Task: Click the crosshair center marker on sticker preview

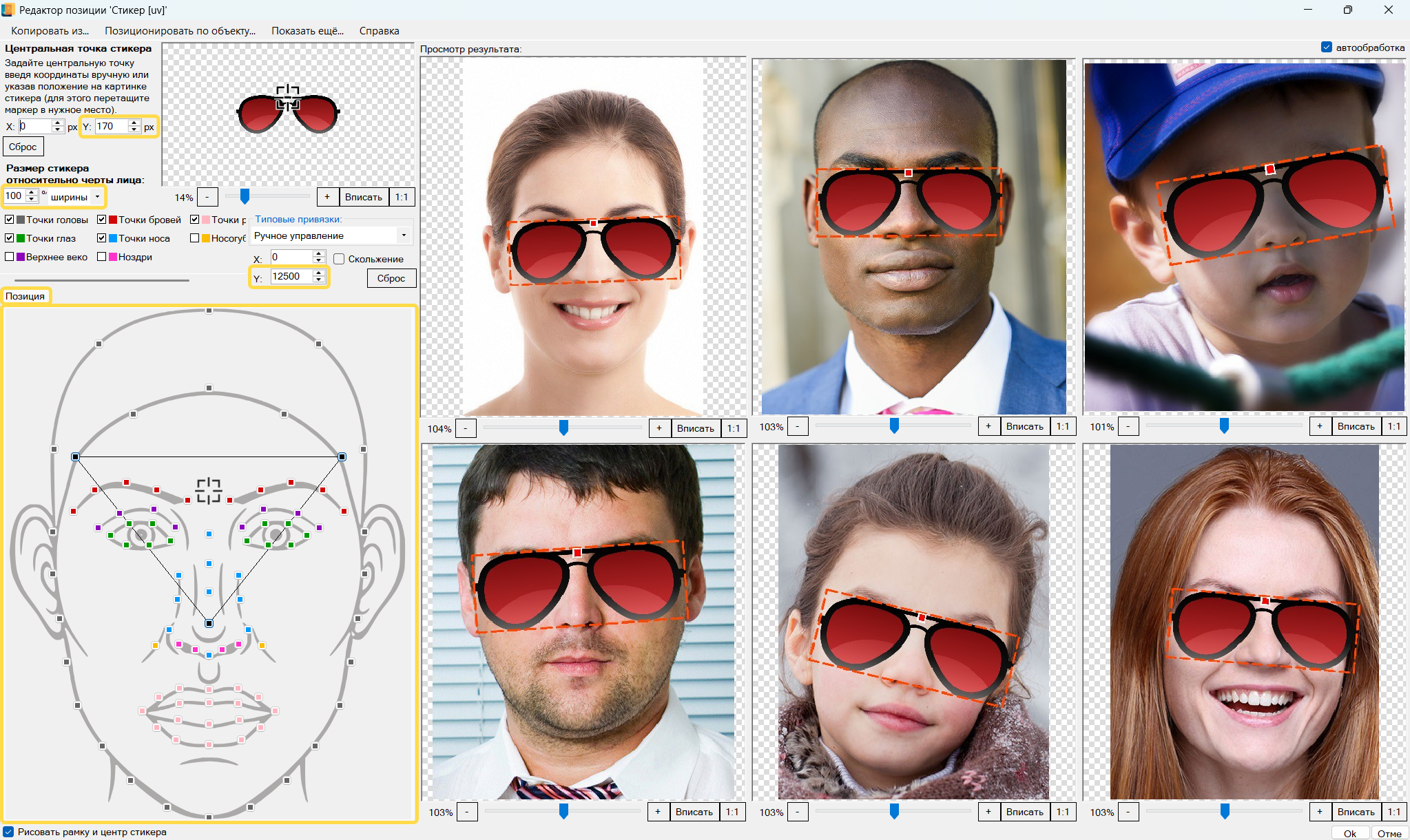Action: coord(287,98)
